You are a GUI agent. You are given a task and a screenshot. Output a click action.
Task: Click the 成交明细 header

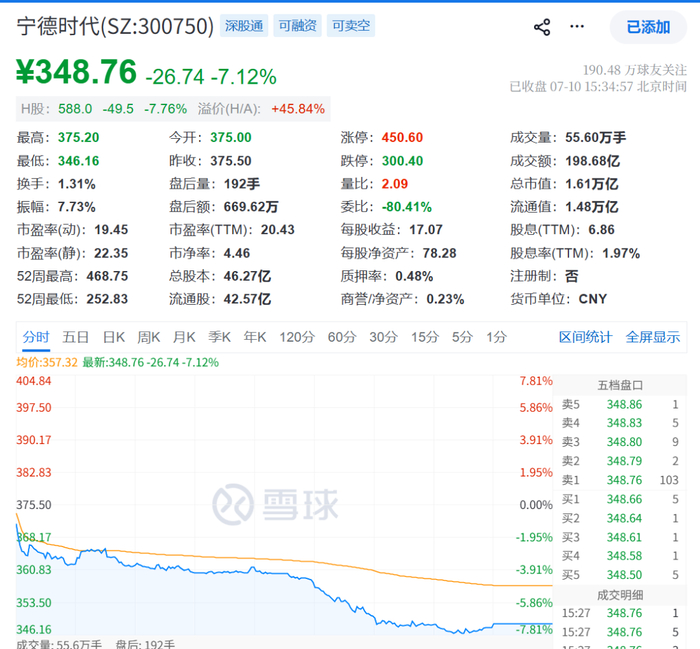pyautogui.click(x=620, y=595)
